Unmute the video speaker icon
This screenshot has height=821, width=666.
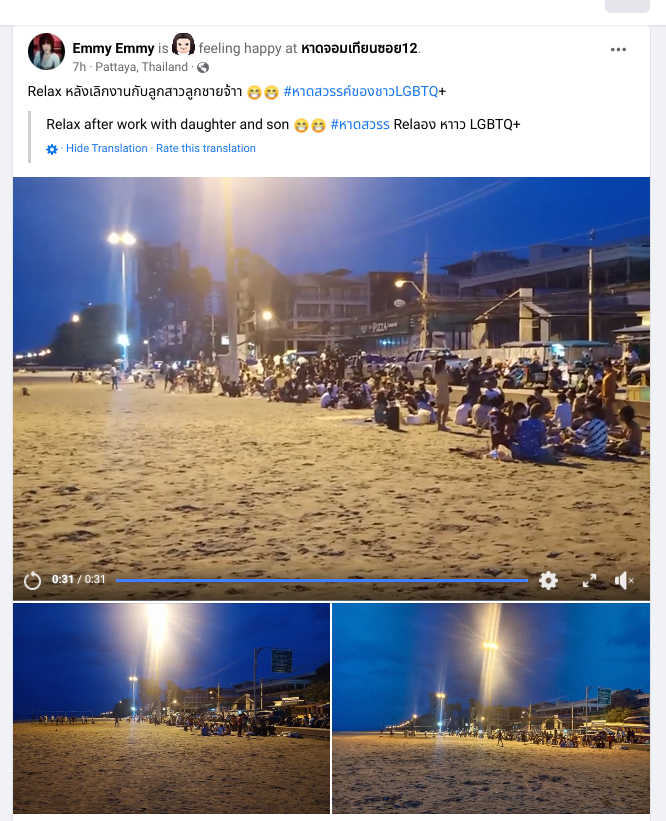pyautogui.click(x=624, y=580)
